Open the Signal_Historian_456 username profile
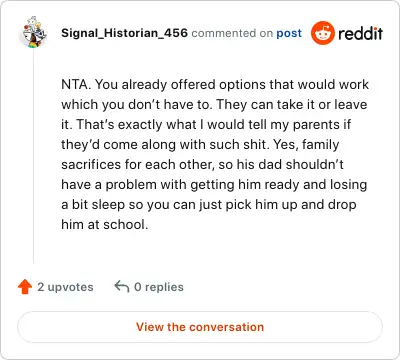400x360 pixels. coord(124,33)
